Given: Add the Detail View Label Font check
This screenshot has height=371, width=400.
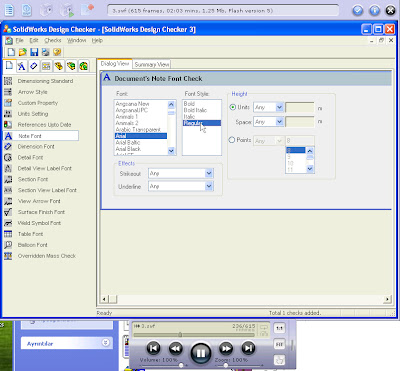Looking at the screenshot, I should click(45, 168).
